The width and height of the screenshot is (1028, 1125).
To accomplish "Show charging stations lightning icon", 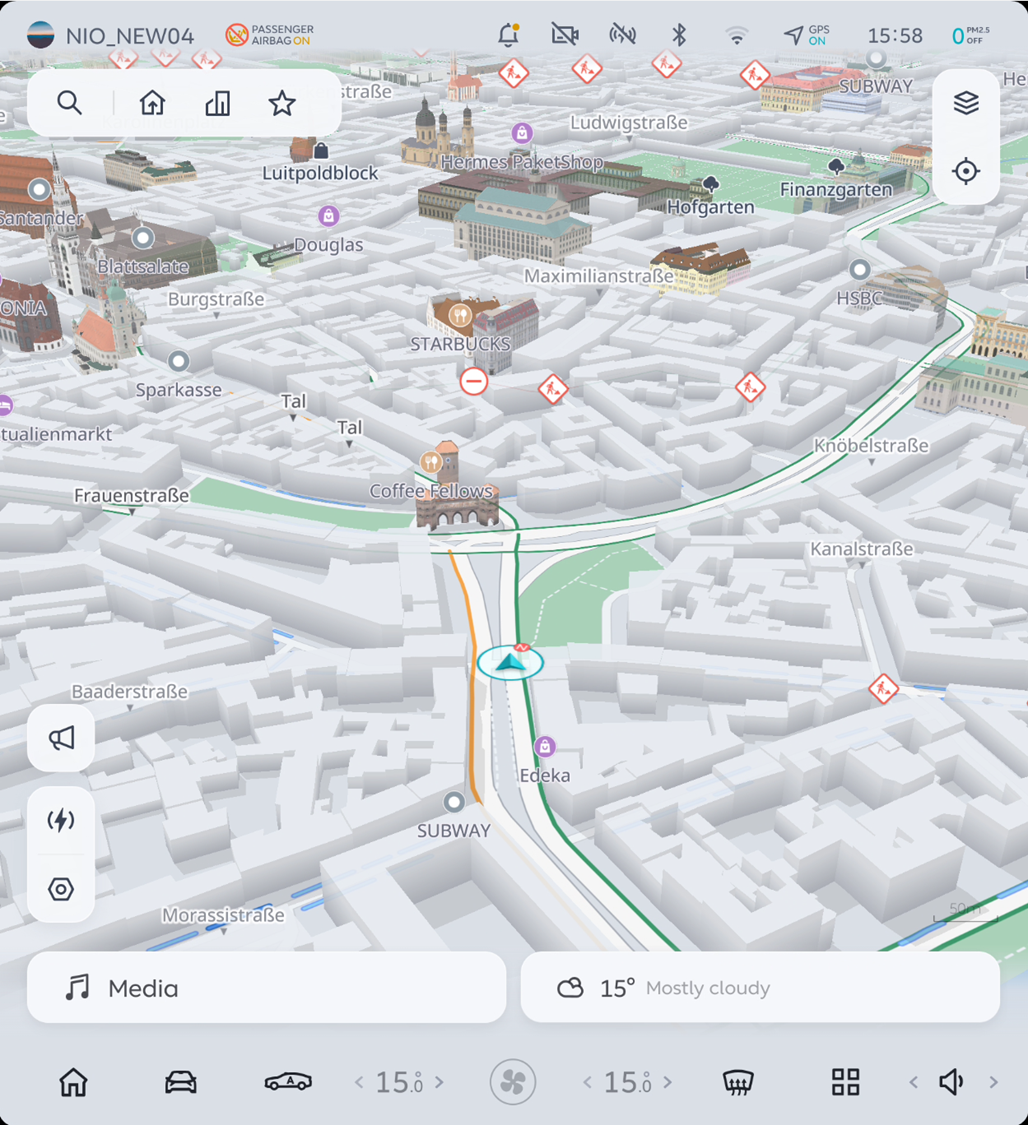I will [x=61, y=821].
